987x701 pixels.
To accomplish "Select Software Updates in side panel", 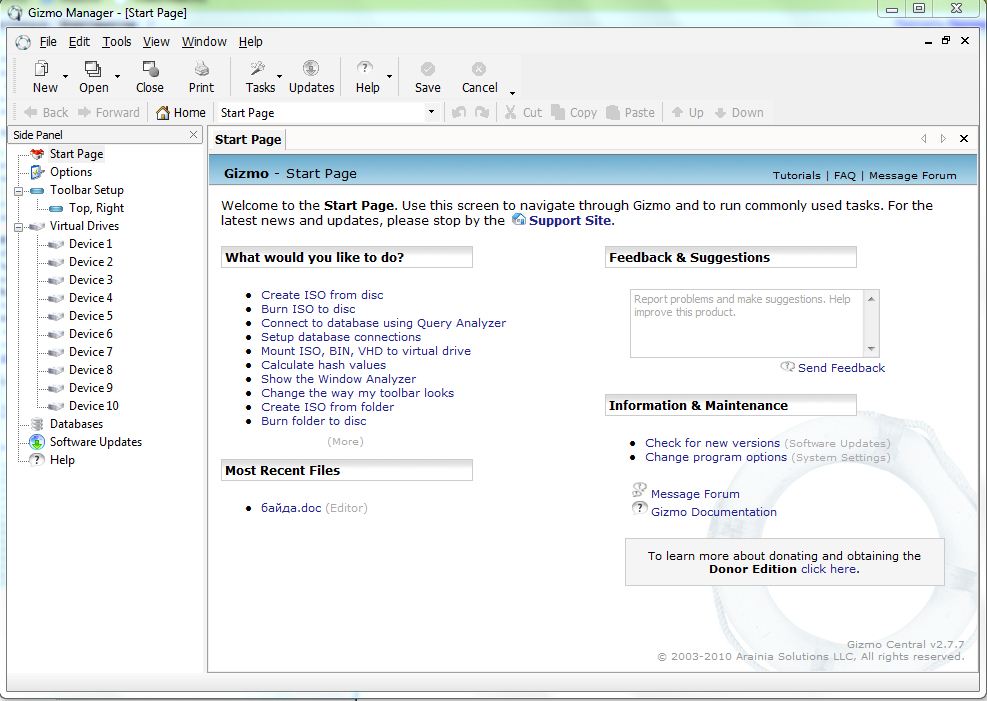I will pos(96,442).
